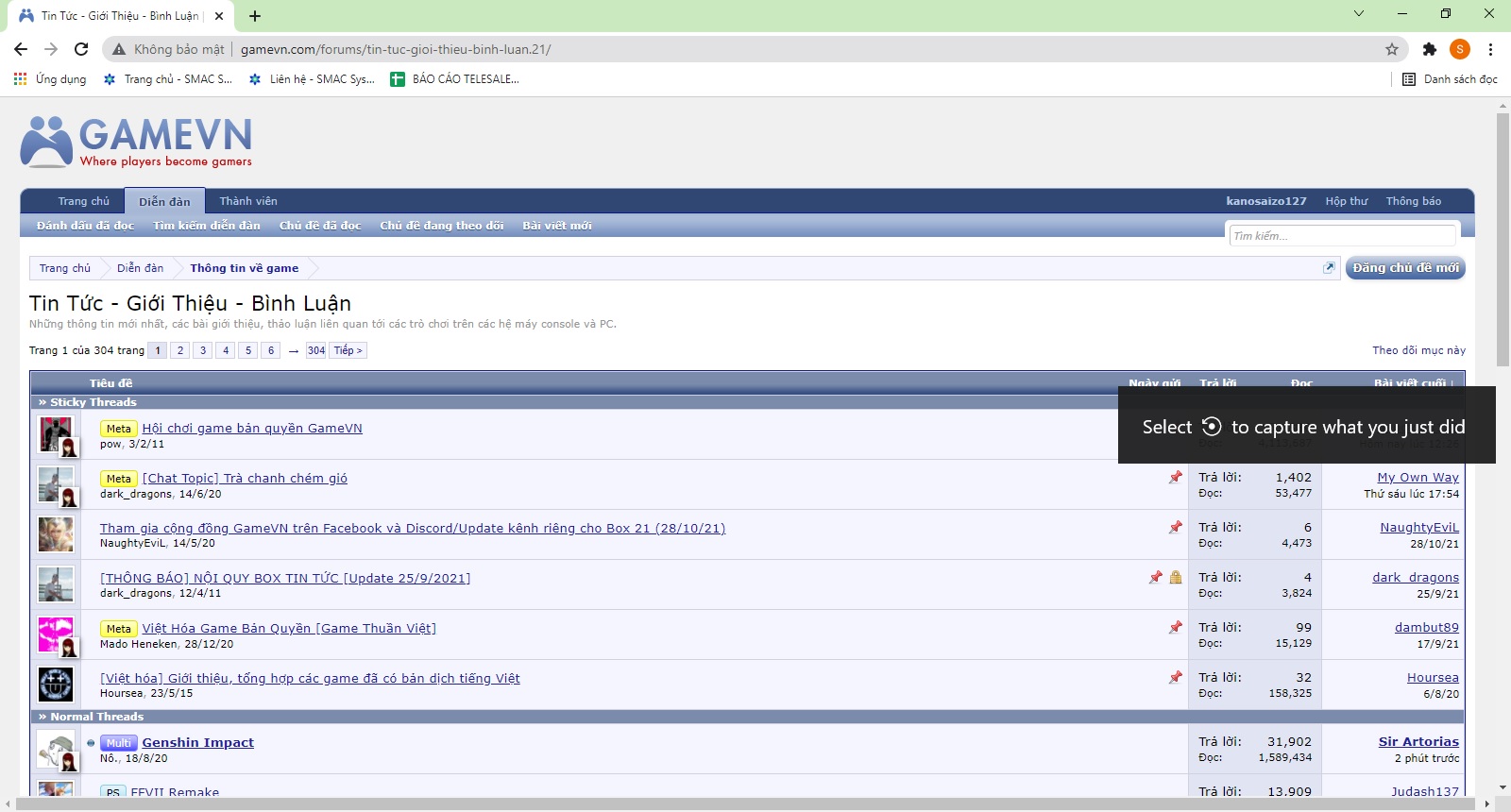Open Trang chủ - SMAC bookmark
Viewport: 1511px width, 812px height.
click(168, 79)
